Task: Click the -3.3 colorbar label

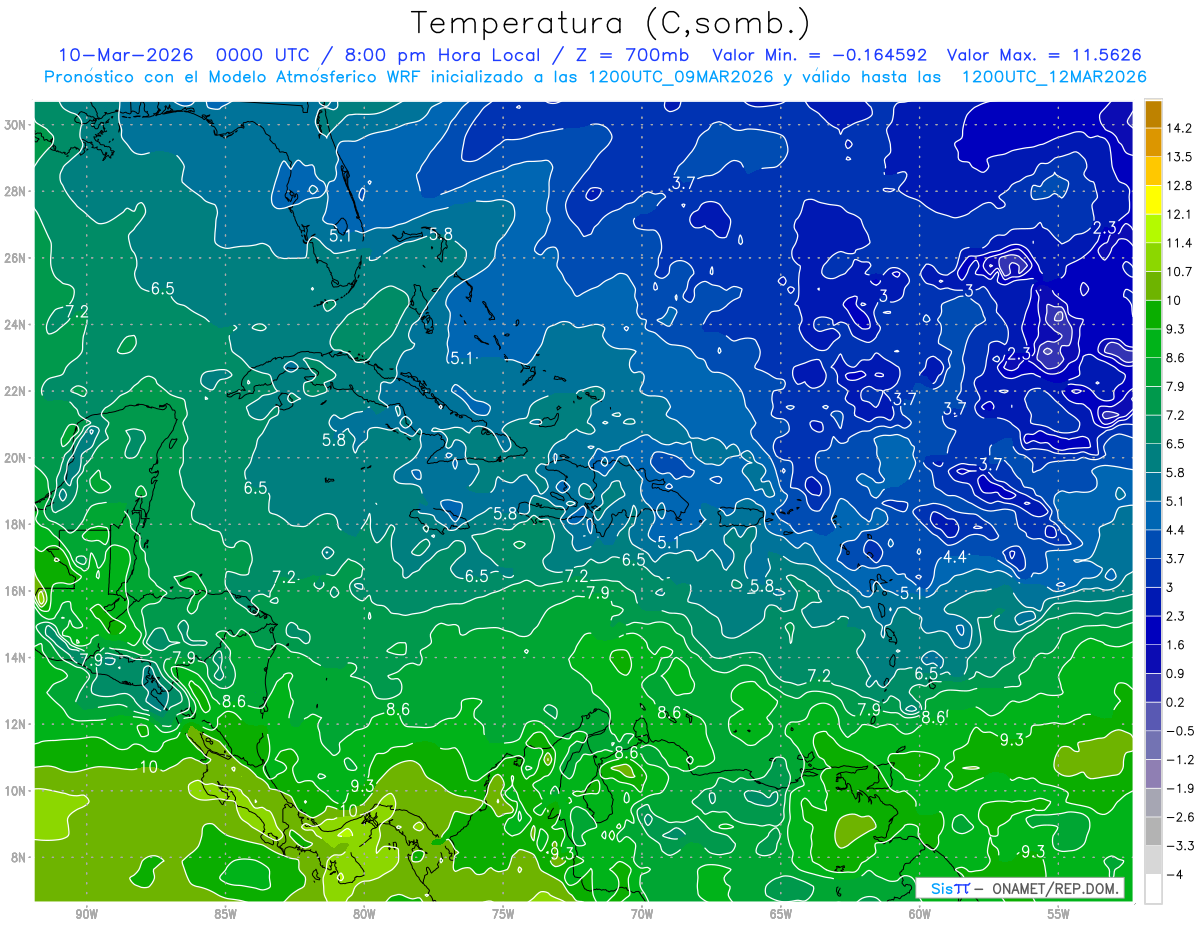Action: click(x=1179, y=846)
